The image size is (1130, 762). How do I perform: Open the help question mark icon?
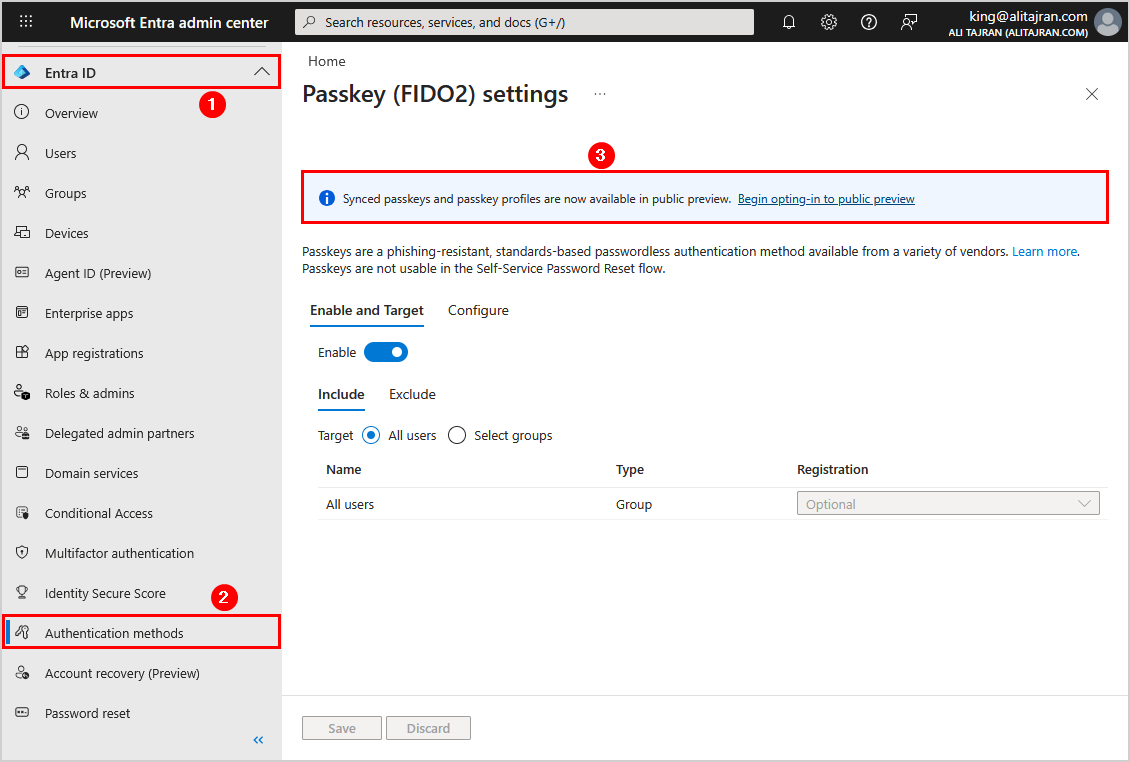[x=868, y=22]
